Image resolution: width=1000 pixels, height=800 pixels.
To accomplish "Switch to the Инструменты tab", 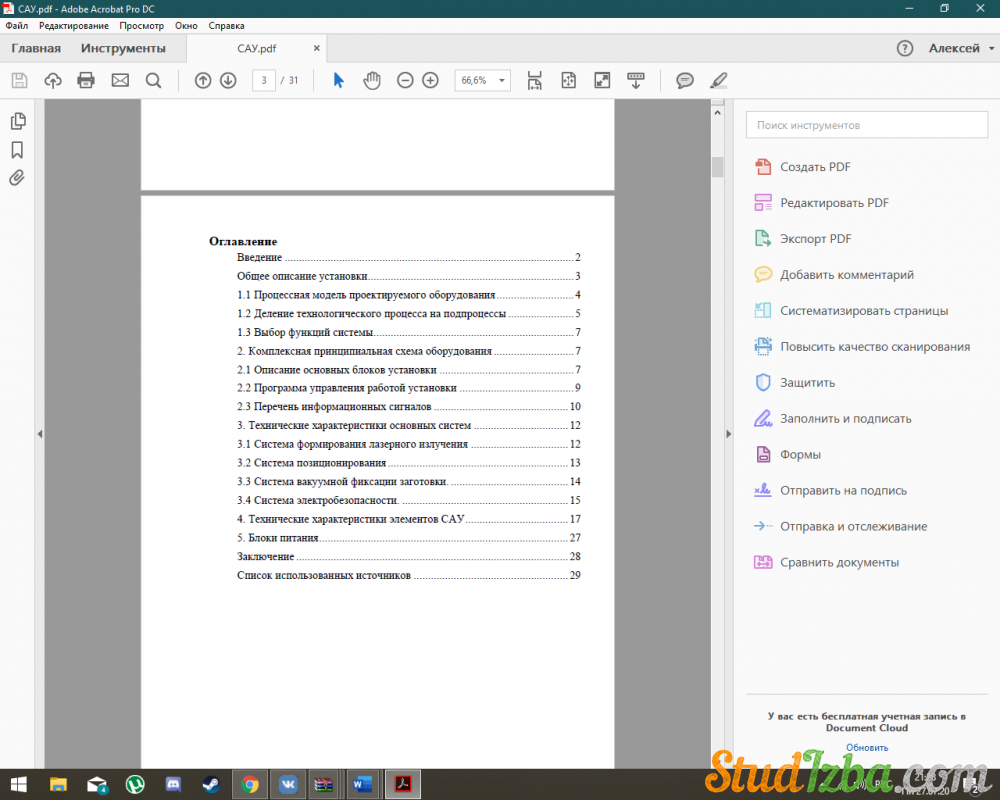I will [123, 48].
